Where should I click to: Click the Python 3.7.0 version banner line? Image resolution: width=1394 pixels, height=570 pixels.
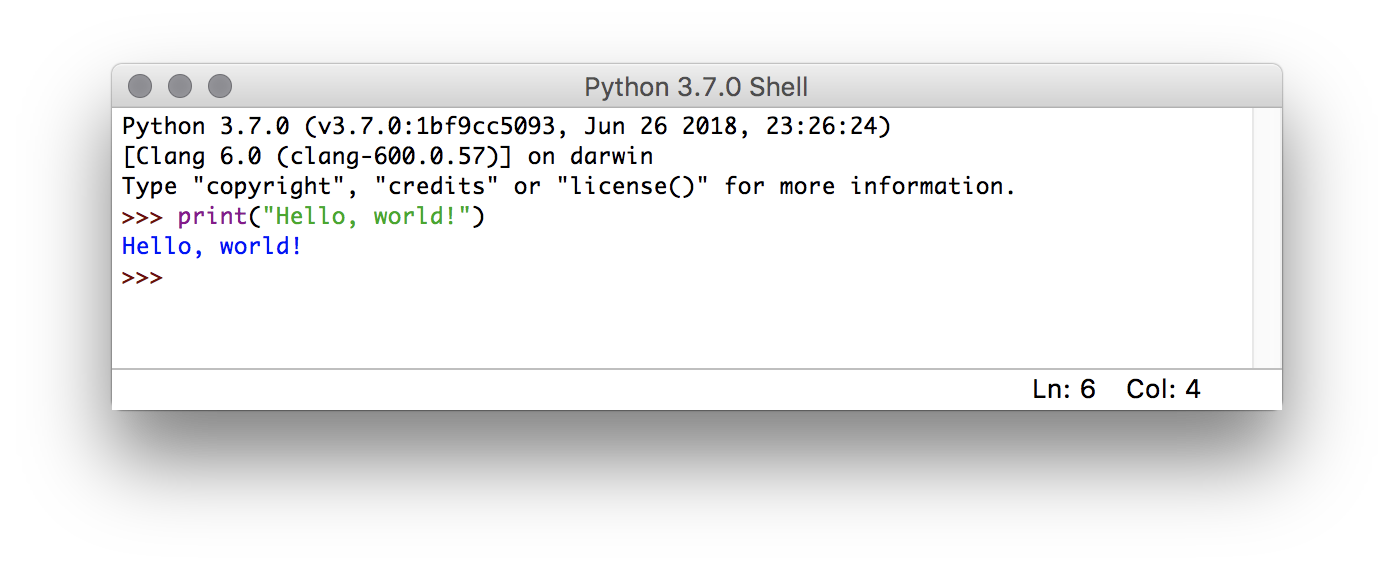(506, 127)
